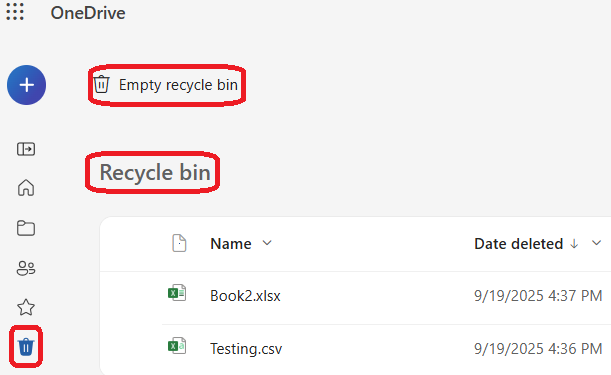611x375 pixels.
Task: Expand the Date deleted column dropdown chevron
Action: click(x=597, y=243)
